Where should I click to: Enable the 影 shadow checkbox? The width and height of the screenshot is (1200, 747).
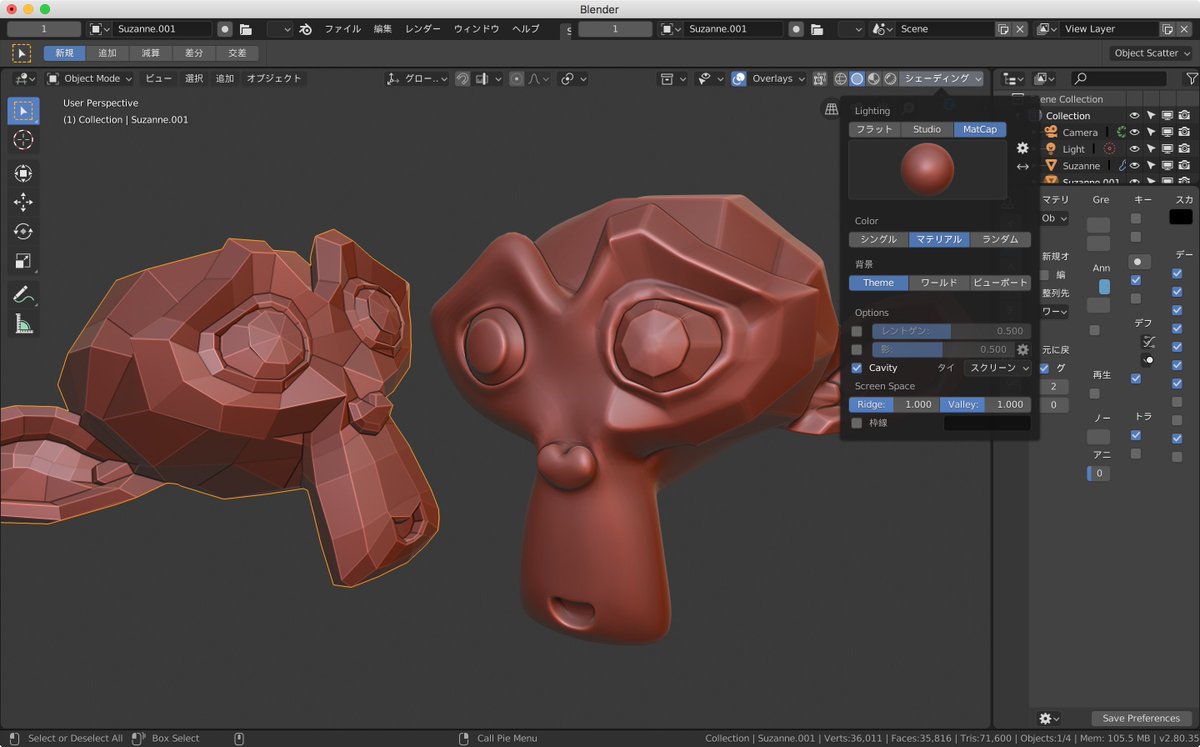857,349
